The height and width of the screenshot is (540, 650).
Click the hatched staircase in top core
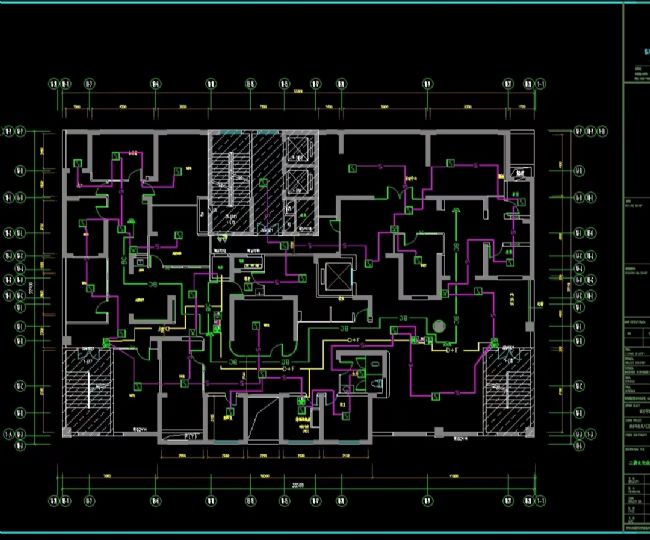231,181
